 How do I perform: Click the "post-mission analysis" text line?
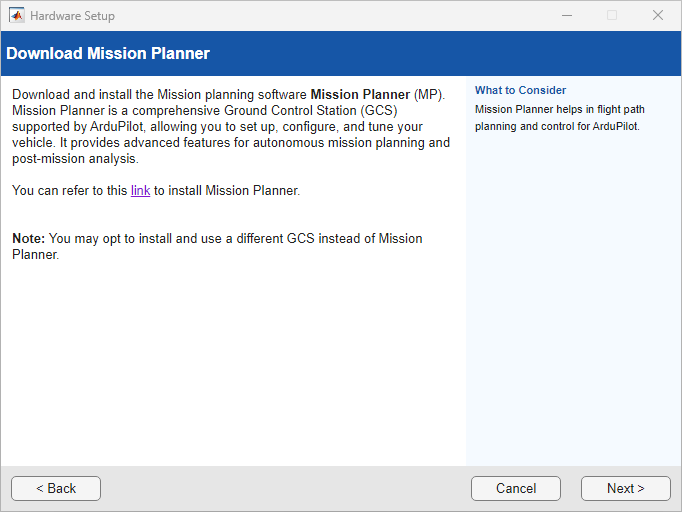[x=75, y=158]
